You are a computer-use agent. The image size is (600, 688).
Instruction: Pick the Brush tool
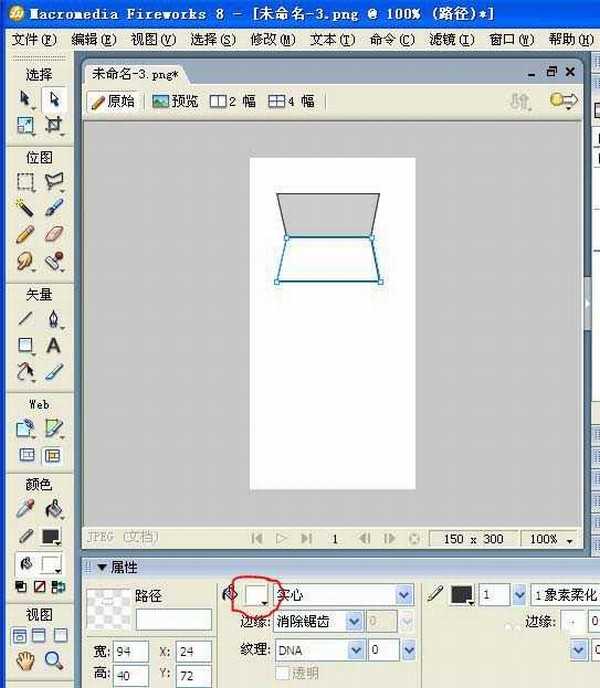point(54,208)
